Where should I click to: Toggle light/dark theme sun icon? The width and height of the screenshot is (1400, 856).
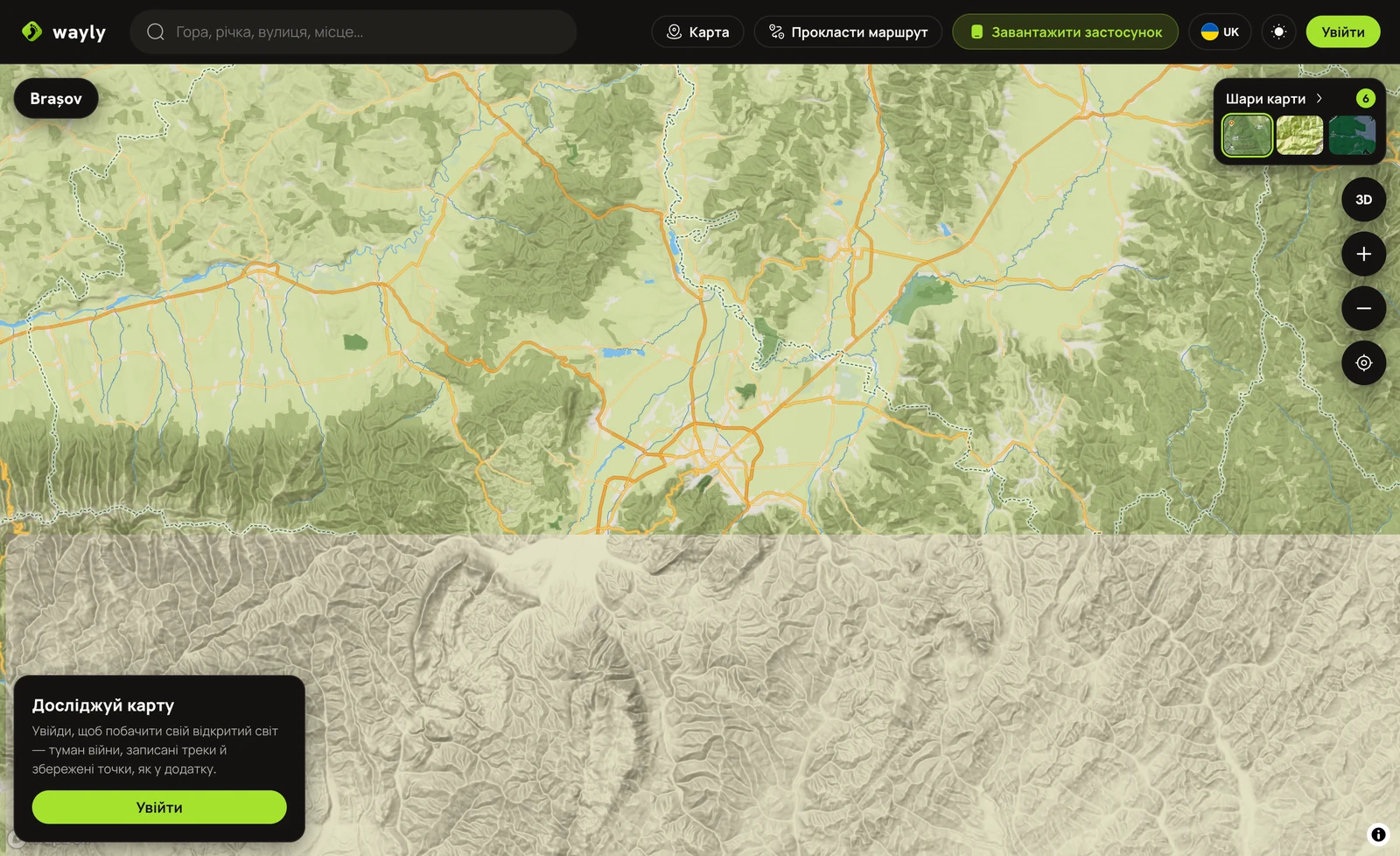pos(1279,32)
